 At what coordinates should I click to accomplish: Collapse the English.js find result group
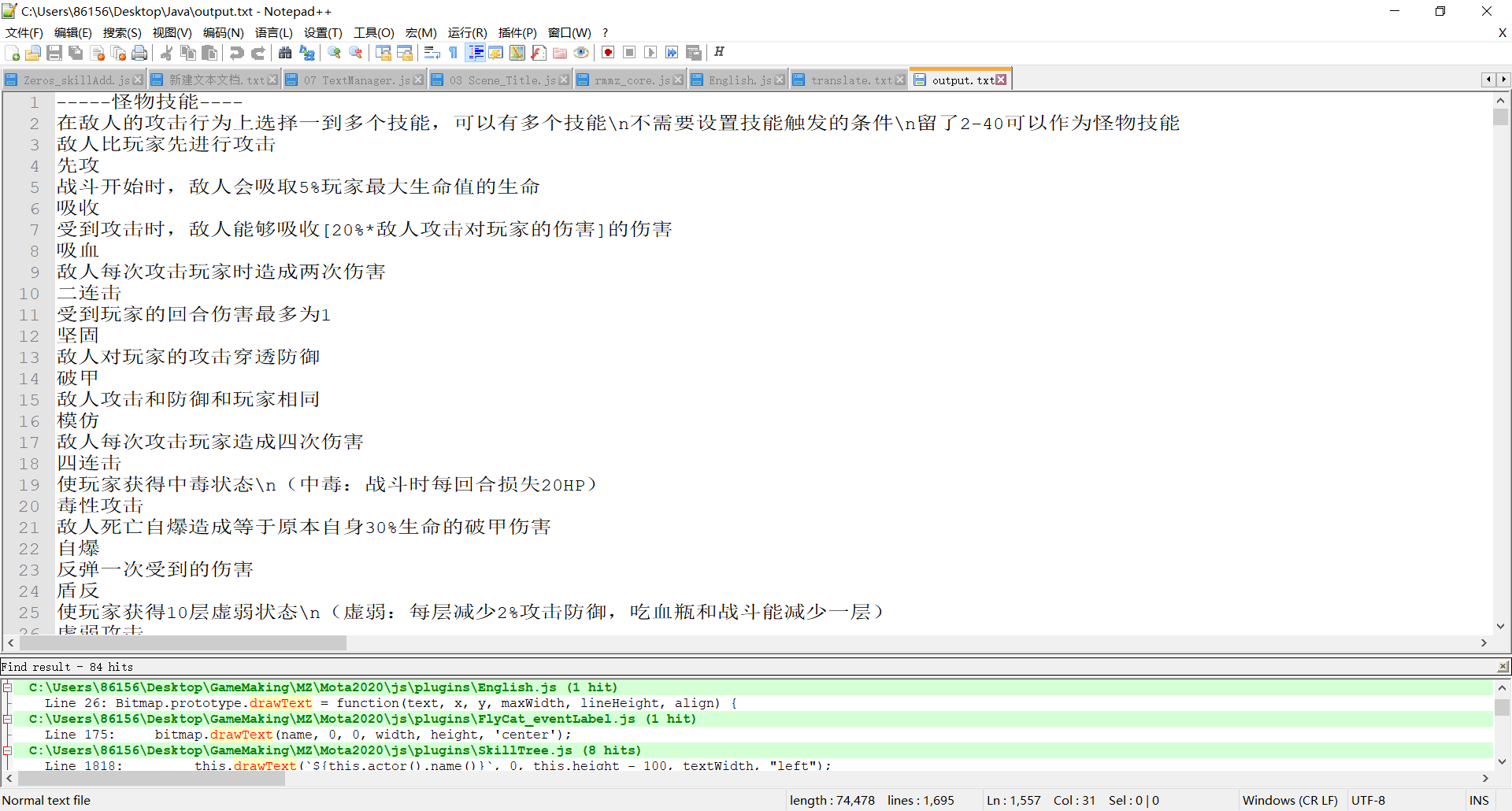[x=7, y=687]
